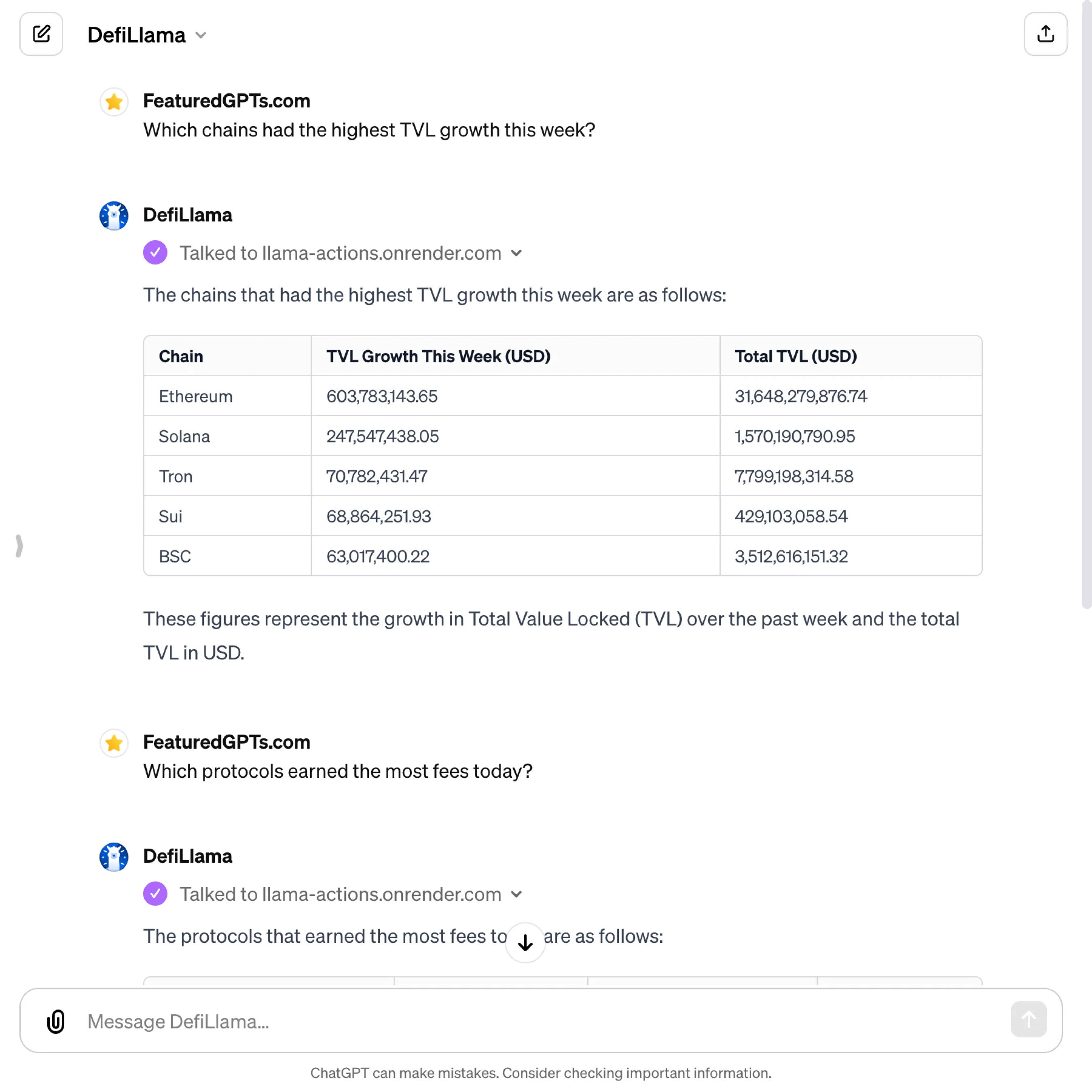The image size is (1092, 1092).
Task: Click the total TVL '429,103,058.54'
Action: point(791,516)
